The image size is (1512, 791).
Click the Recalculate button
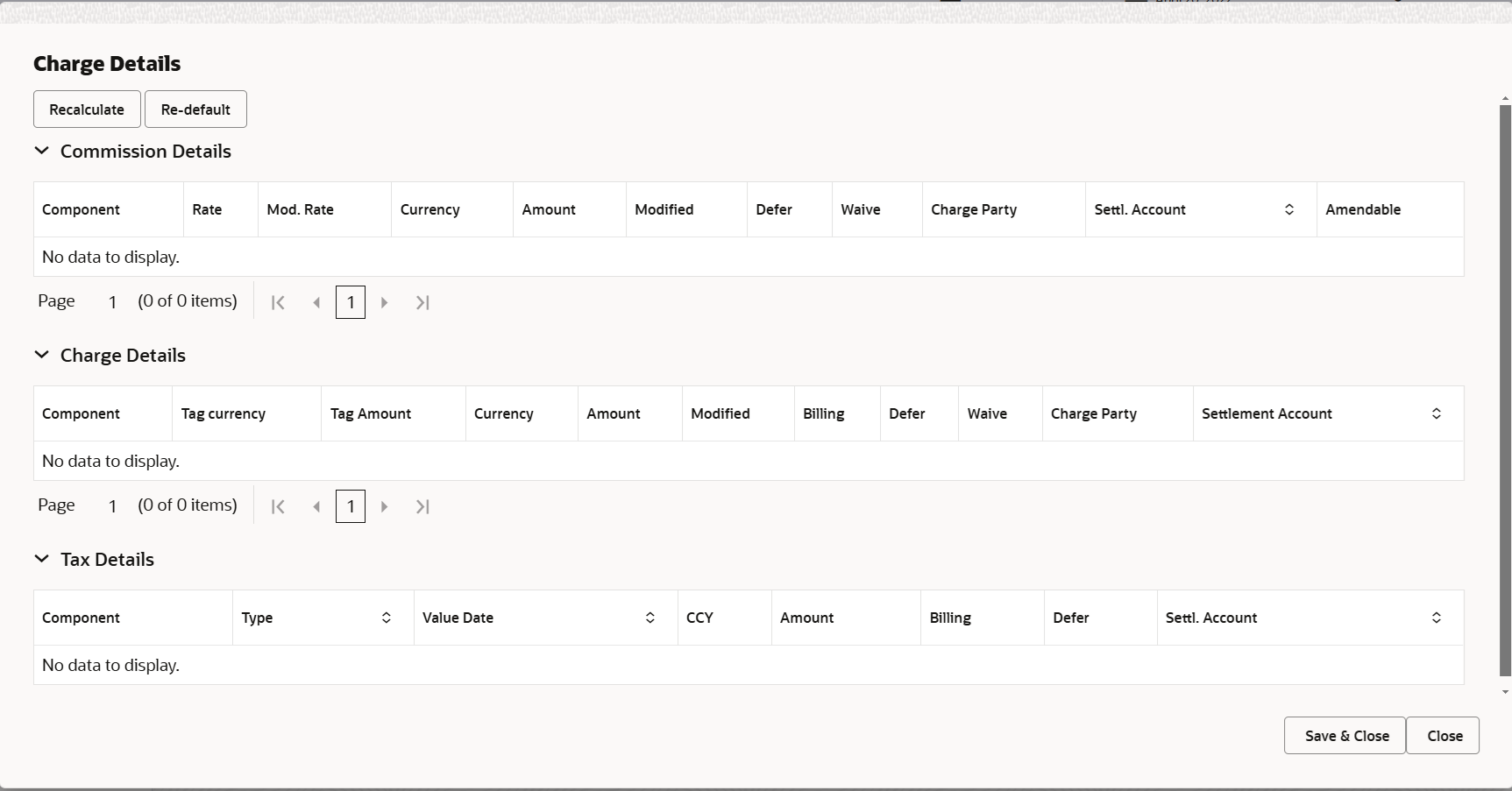[86, 109]
